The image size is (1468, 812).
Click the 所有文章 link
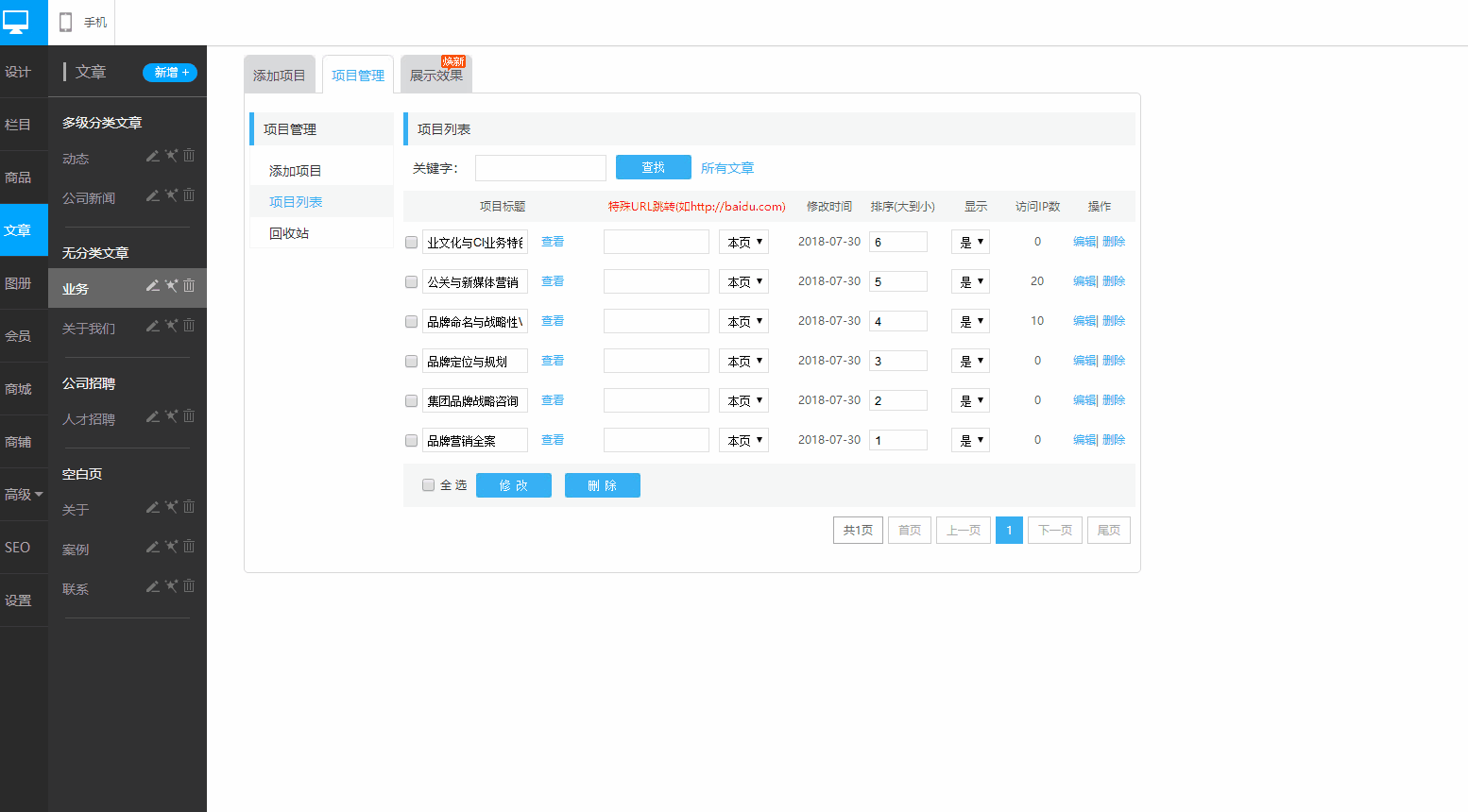tap(727, 168)
